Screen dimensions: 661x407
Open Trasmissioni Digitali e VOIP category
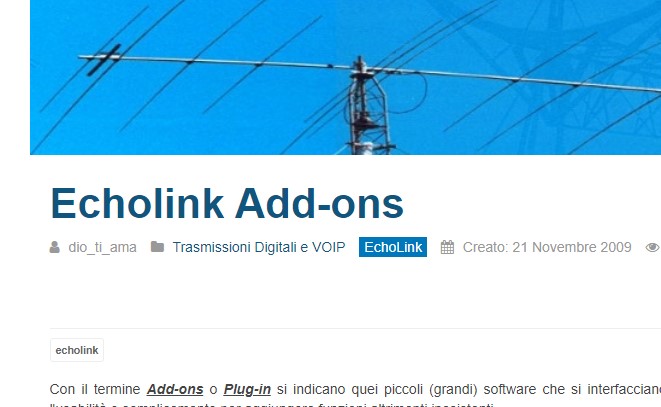pos(259,247)
